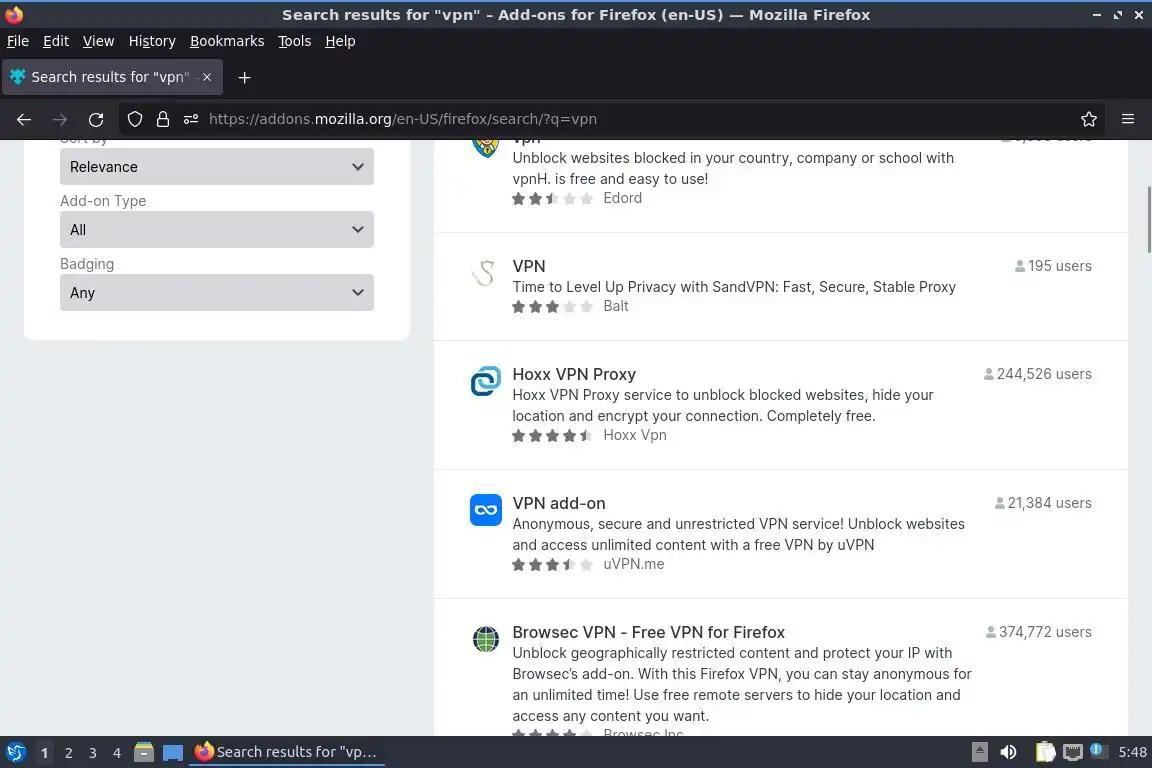Image resolution: width=1152 pixels, height=768 pixels.
Task: Click the taskbar clock showing 5:48
Action: tap(1132, 753)
